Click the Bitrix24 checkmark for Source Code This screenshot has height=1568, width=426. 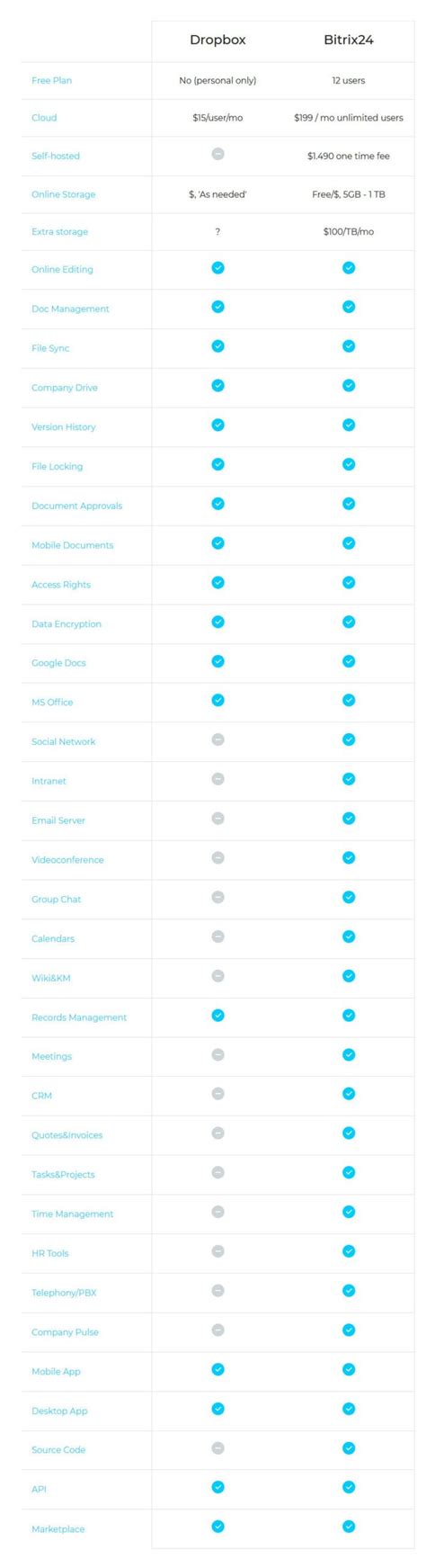(x=349, y=1447)
